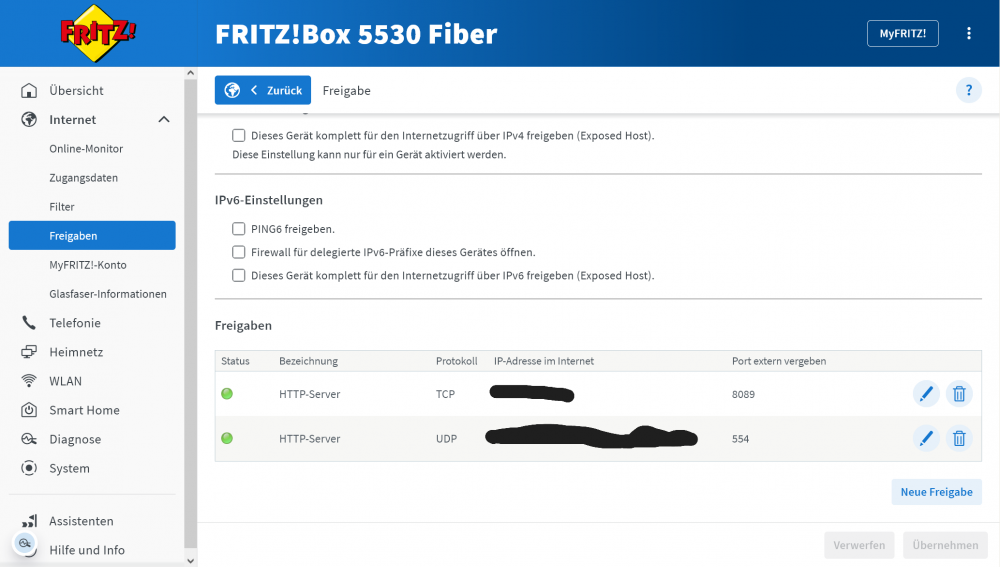Viewport: 1000px width, 567px height.
Task: Open Online-Monitor in the sidebar
Action: pyautogui.click(x=86, y=149)
